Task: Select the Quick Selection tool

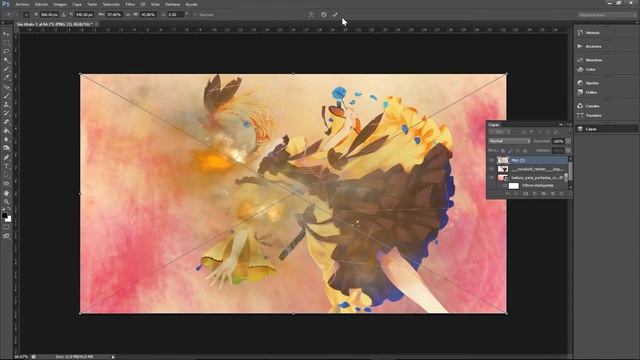Action: (x=6, y=60)
